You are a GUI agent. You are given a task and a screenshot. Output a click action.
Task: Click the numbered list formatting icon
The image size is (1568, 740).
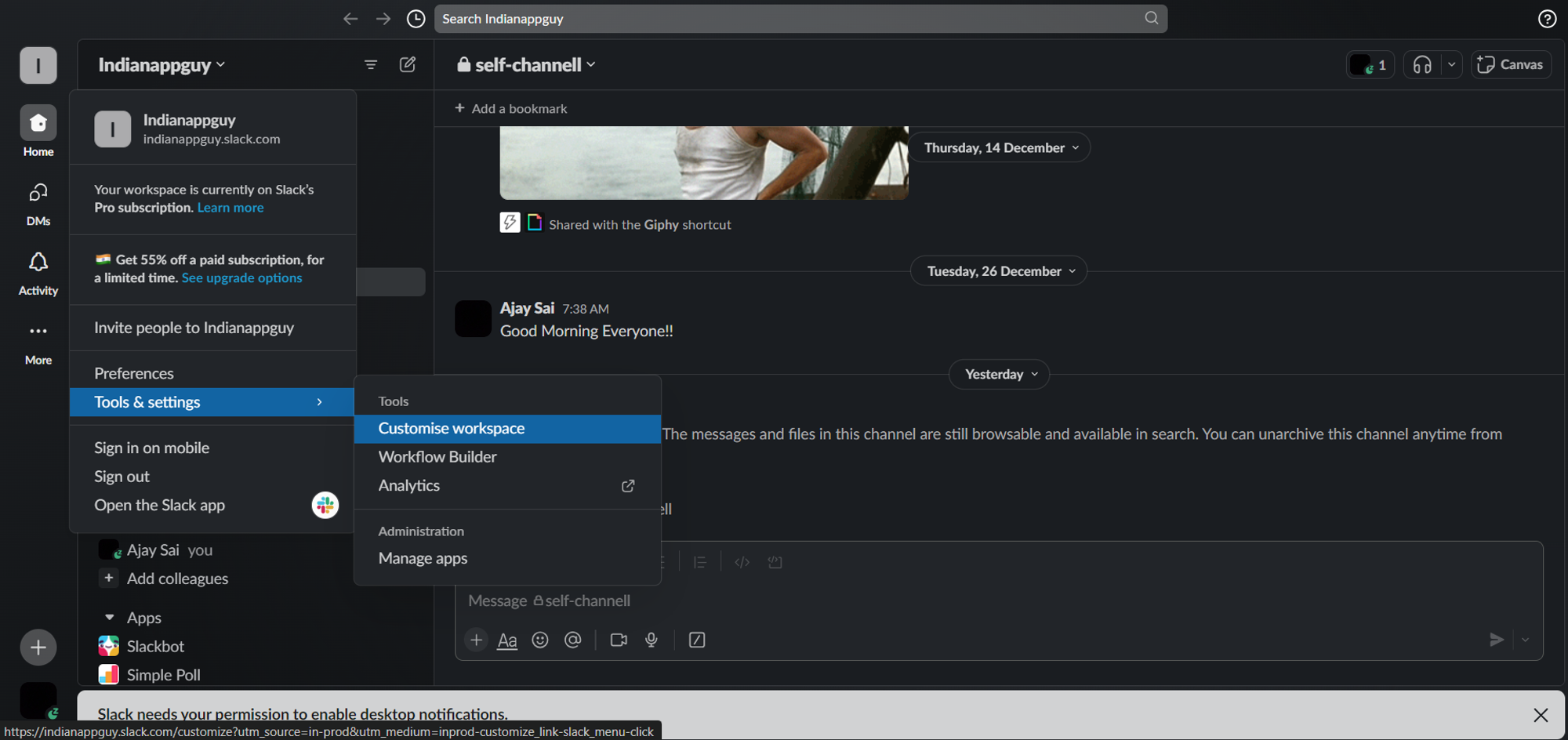click(x=700, y=562)
